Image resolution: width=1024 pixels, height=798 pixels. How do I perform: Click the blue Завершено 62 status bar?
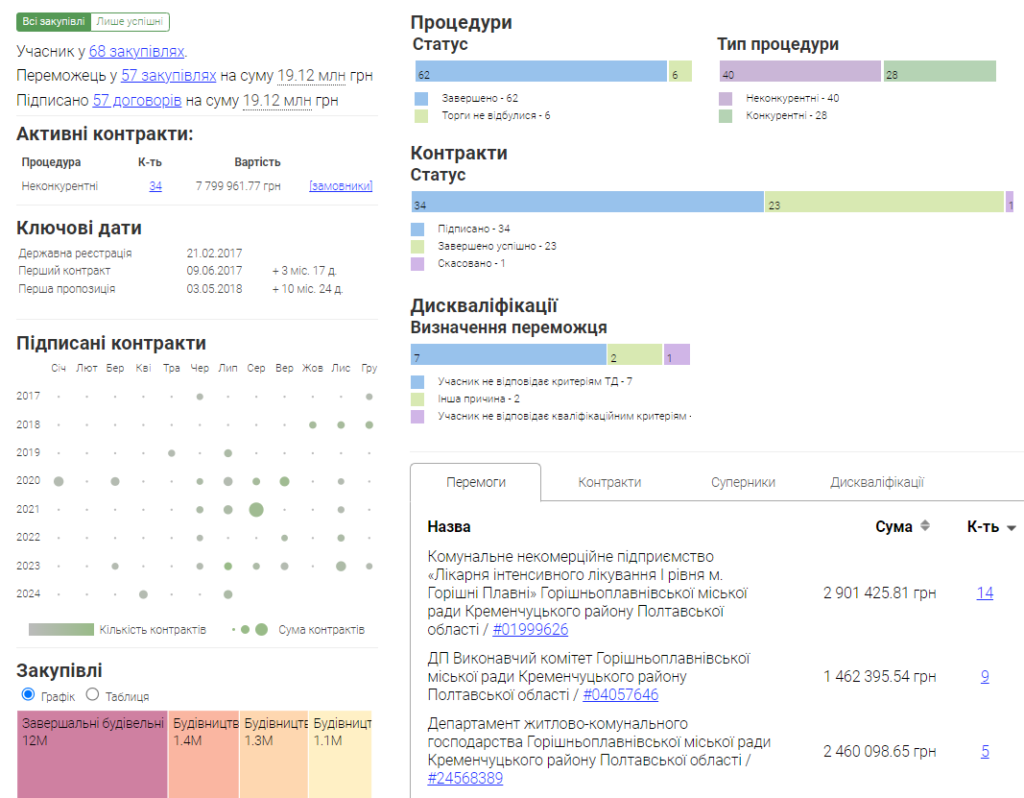click(540, 71)
